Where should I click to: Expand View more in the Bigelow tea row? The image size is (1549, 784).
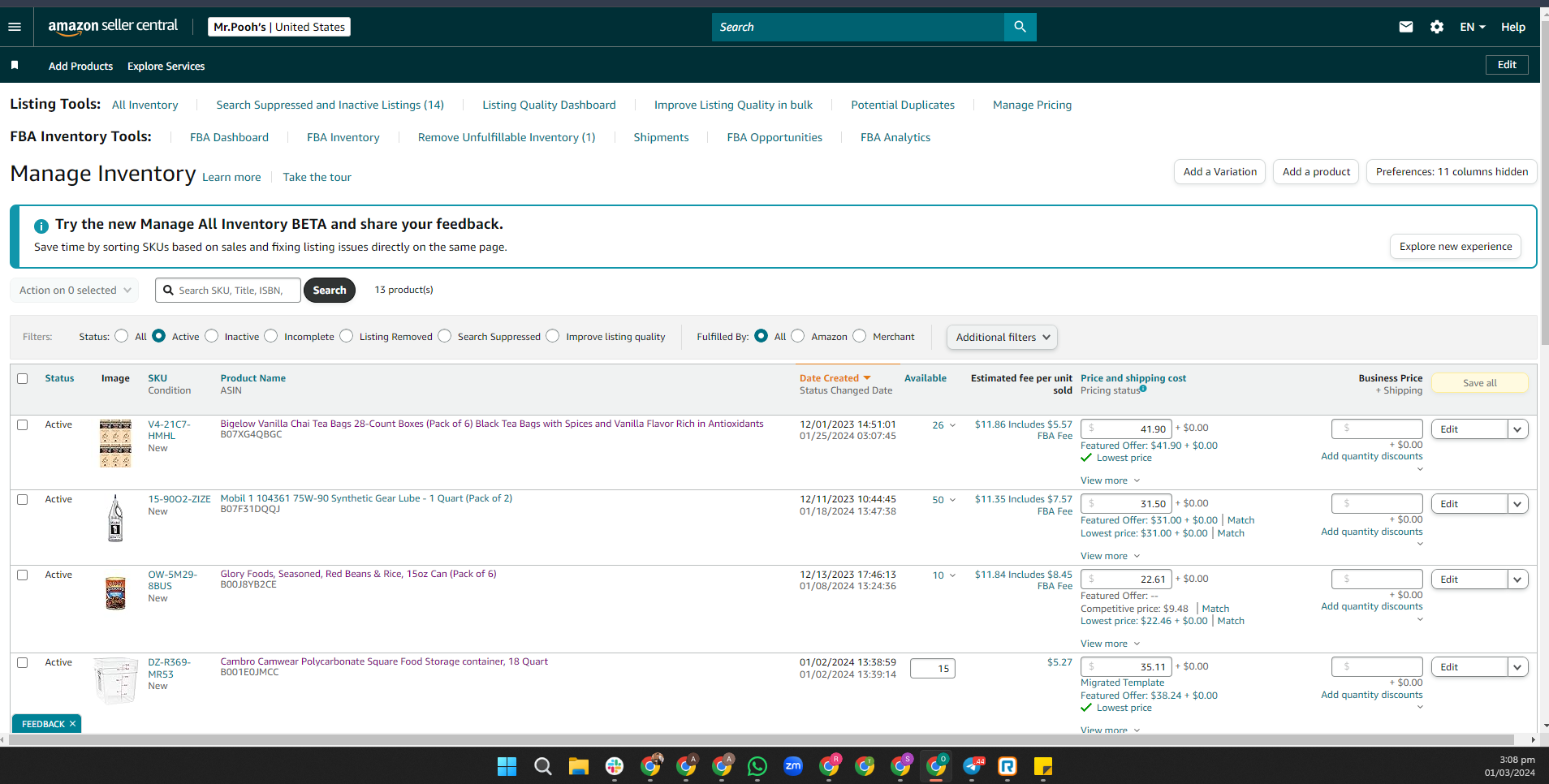(1110, 480)
